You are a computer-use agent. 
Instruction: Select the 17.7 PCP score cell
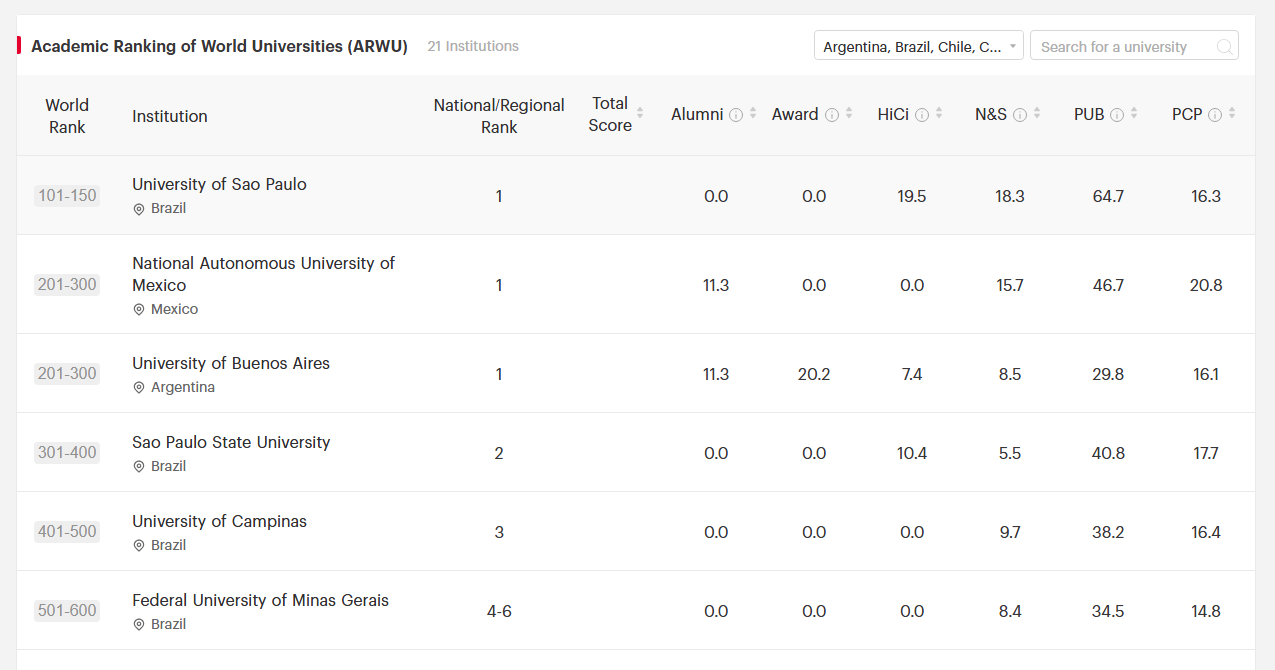coord(1206,453)
